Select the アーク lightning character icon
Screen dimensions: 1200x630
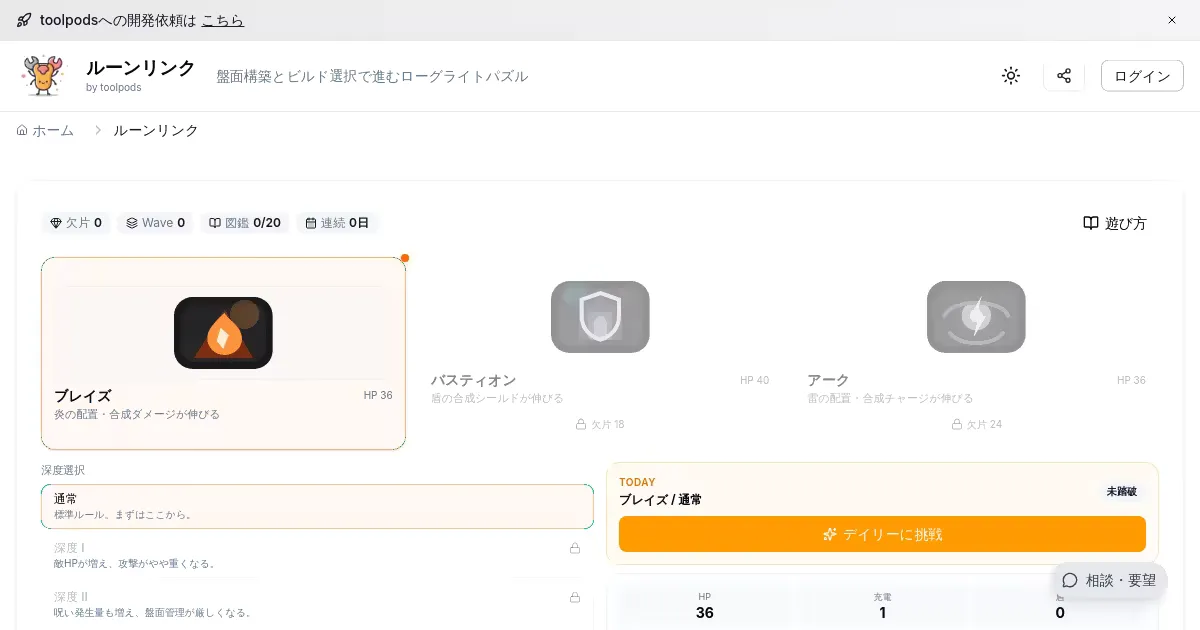[976, 317]
